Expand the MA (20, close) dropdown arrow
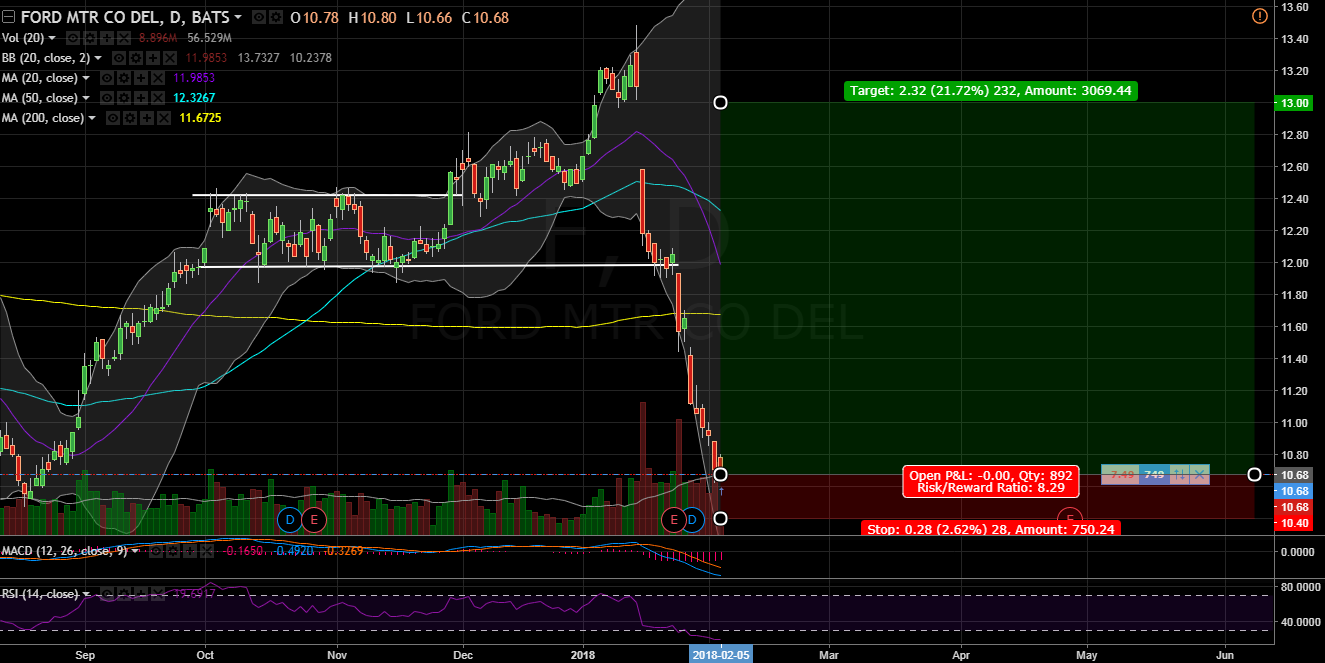Image resolution: width=1325 pixels, height=663 pixels. [x=86, y=78]
